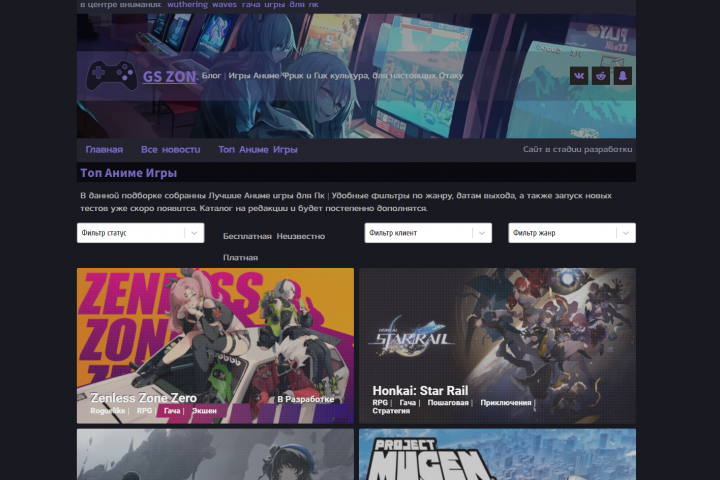Image resolution: width=720 pixels, height=480 pixels.
Task: Click the Фильтр жанр chevron arrow
Action: point(625,233)
